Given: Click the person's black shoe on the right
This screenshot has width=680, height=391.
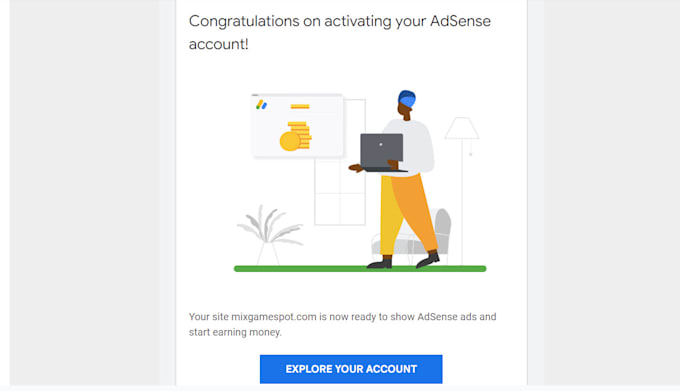Looking at the screenshot, I should (x=428, y=259).
